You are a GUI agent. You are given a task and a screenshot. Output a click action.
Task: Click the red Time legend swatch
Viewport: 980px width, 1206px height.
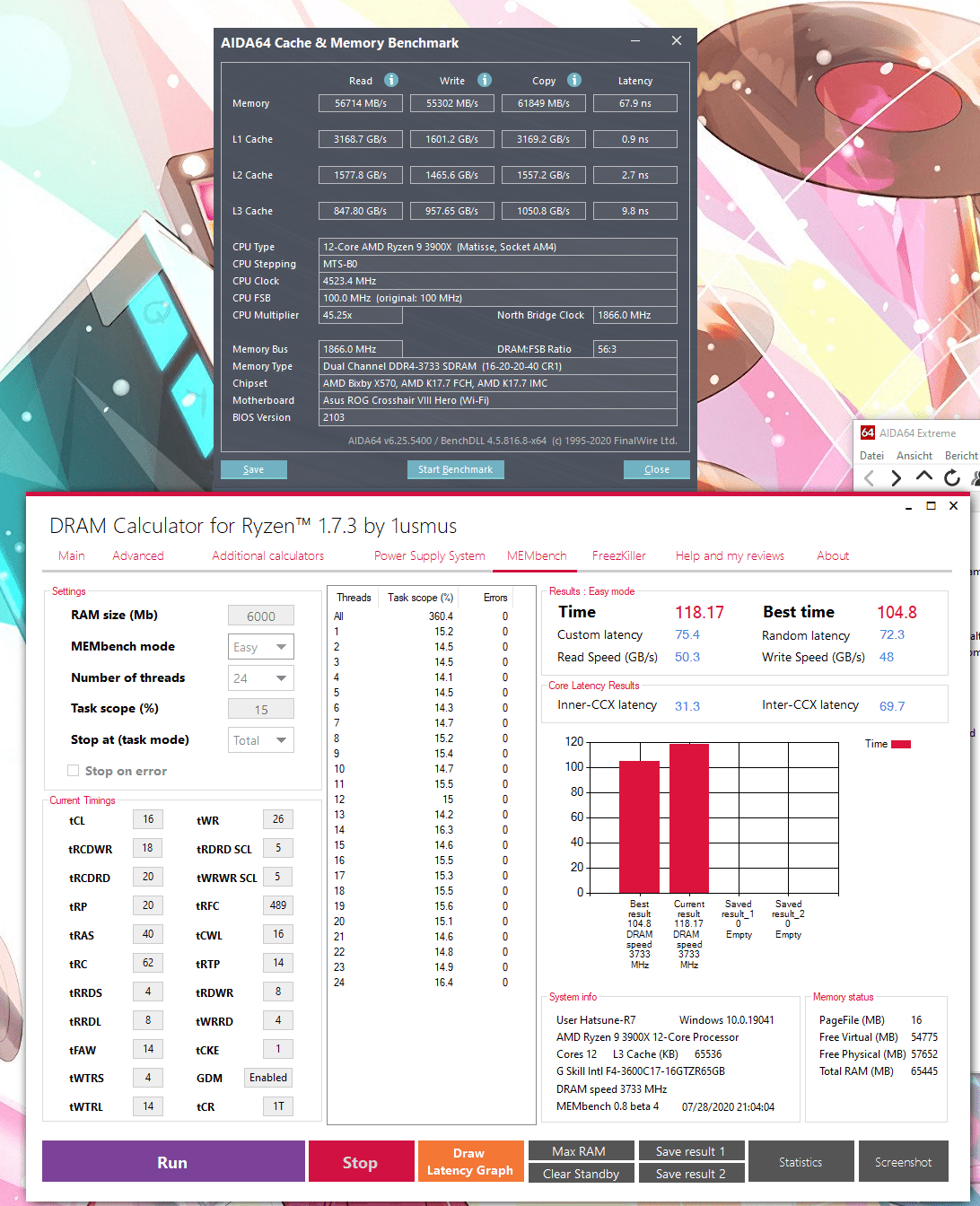coord(901,744)
